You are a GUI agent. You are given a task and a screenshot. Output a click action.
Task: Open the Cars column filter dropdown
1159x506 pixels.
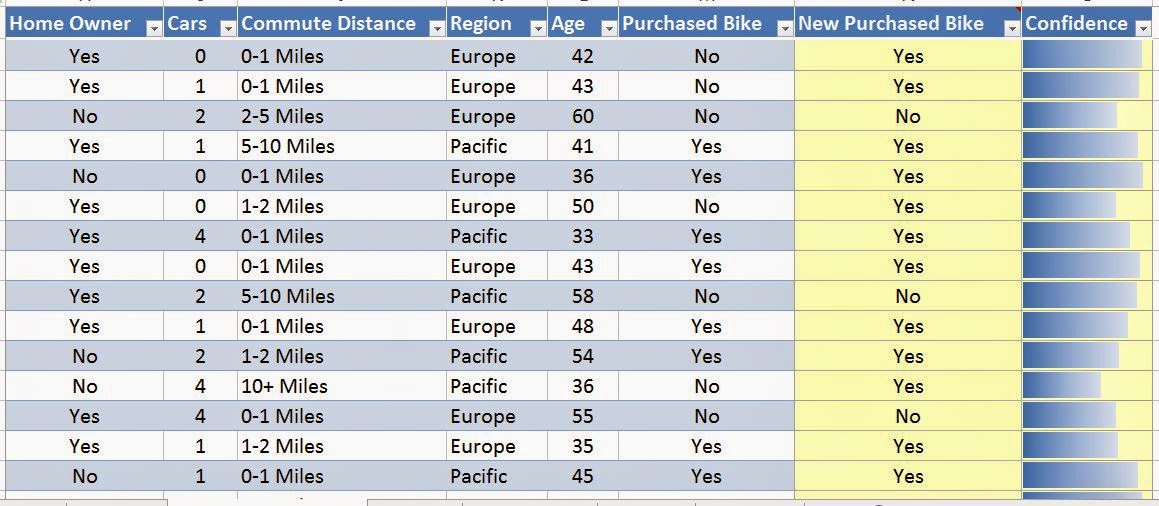227,29
